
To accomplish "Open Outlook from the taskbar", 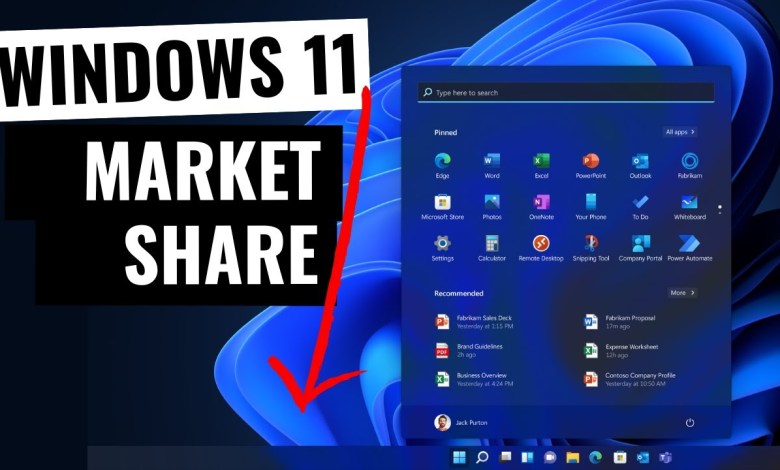I will pyautogui.click(x=642, y=457).
